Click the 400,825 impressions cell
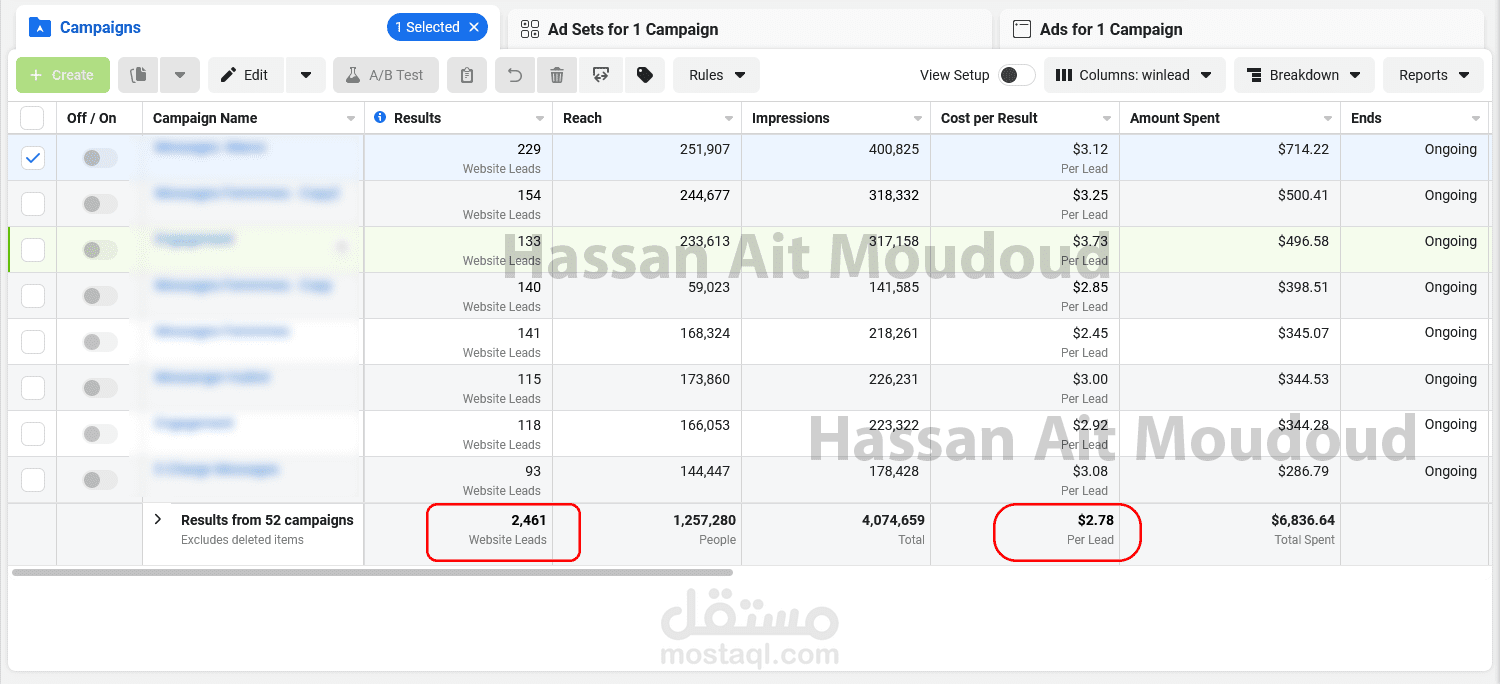 (x=836, y=158)
